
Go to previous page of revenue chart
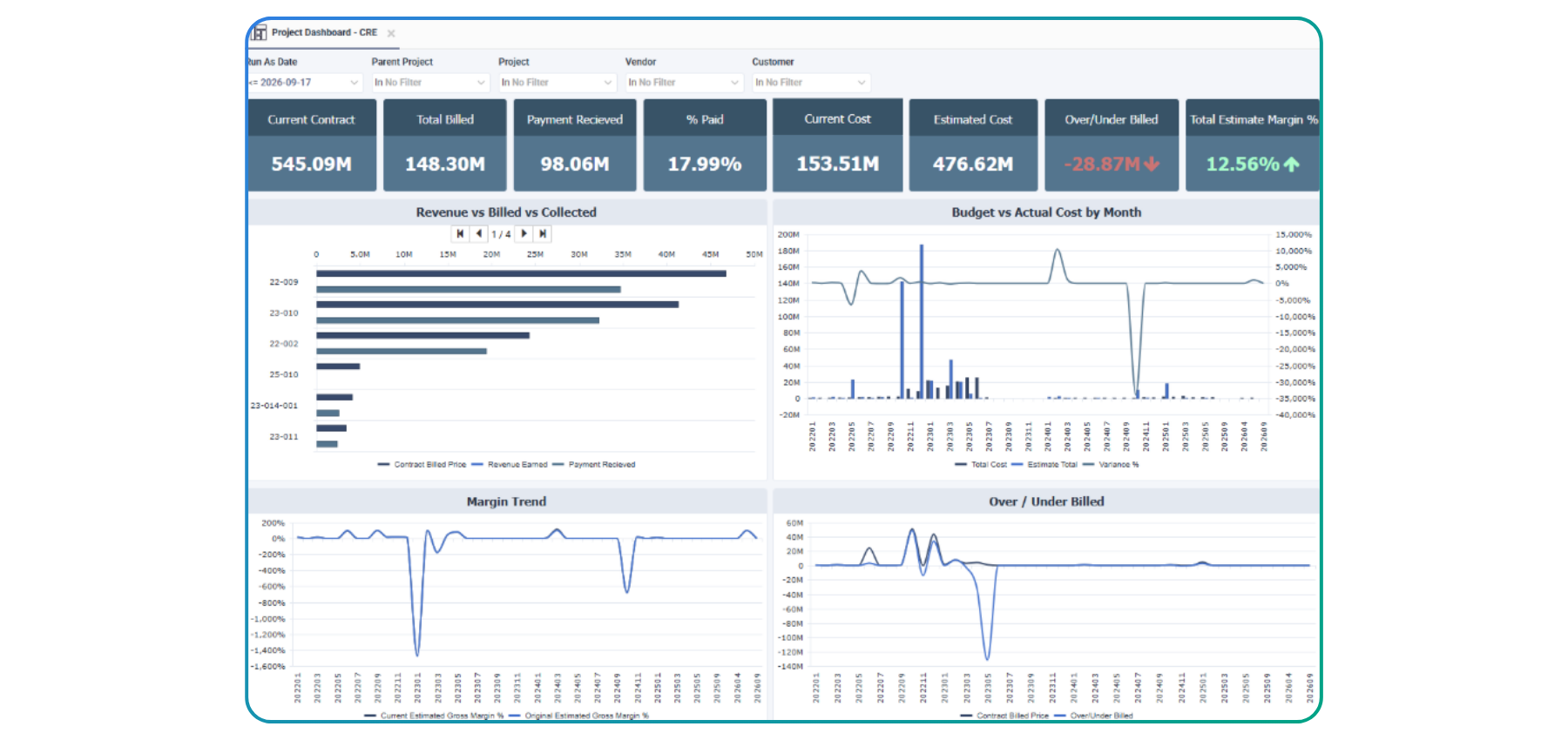click(x=479, y=233)
